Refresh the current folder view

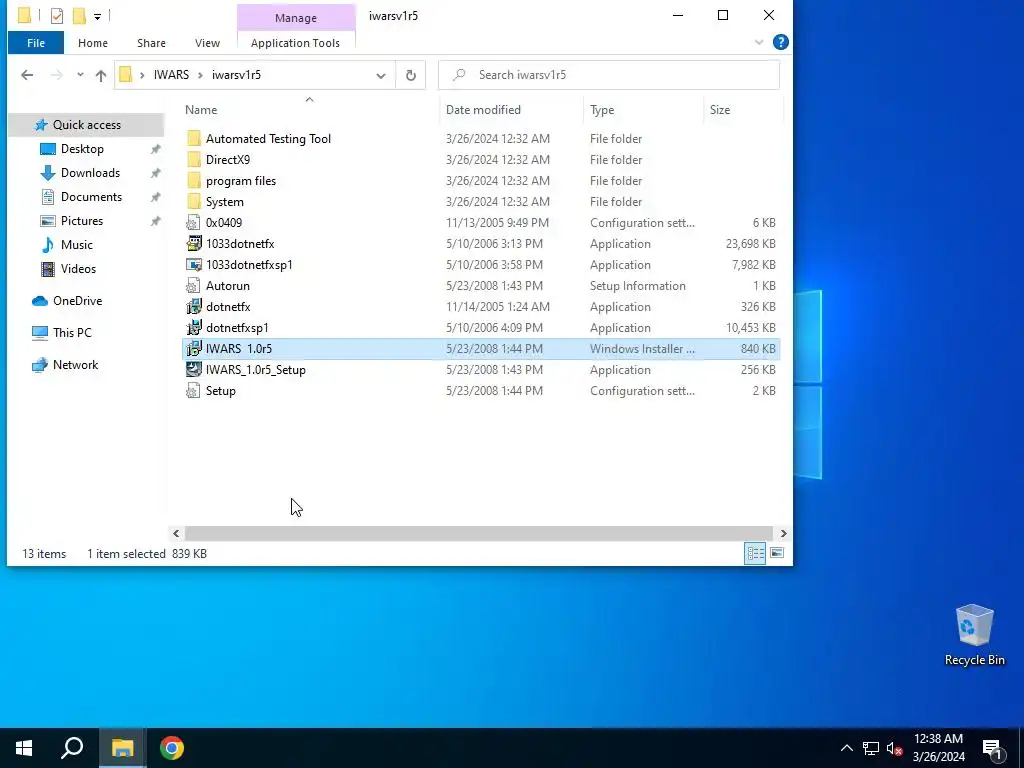(x=411, y=75)
